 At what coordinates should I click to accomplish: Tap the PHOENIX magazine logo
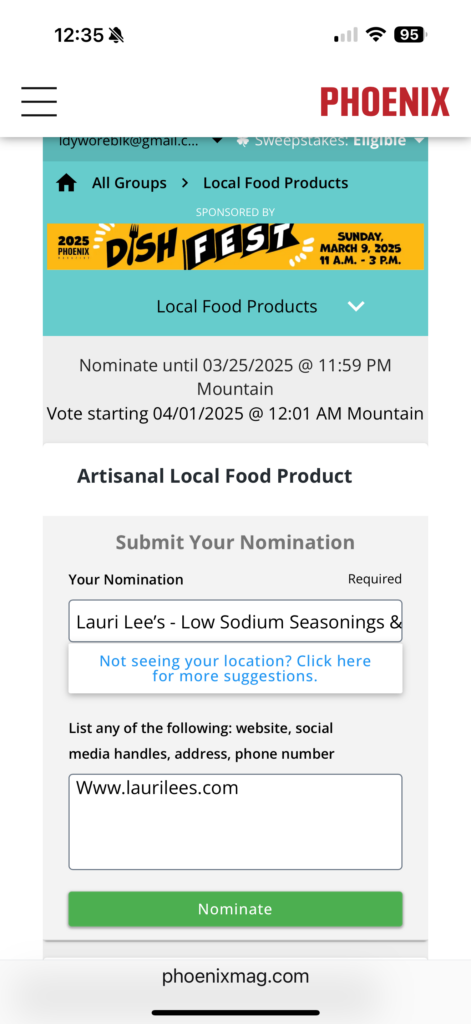(x=385, y=102)
